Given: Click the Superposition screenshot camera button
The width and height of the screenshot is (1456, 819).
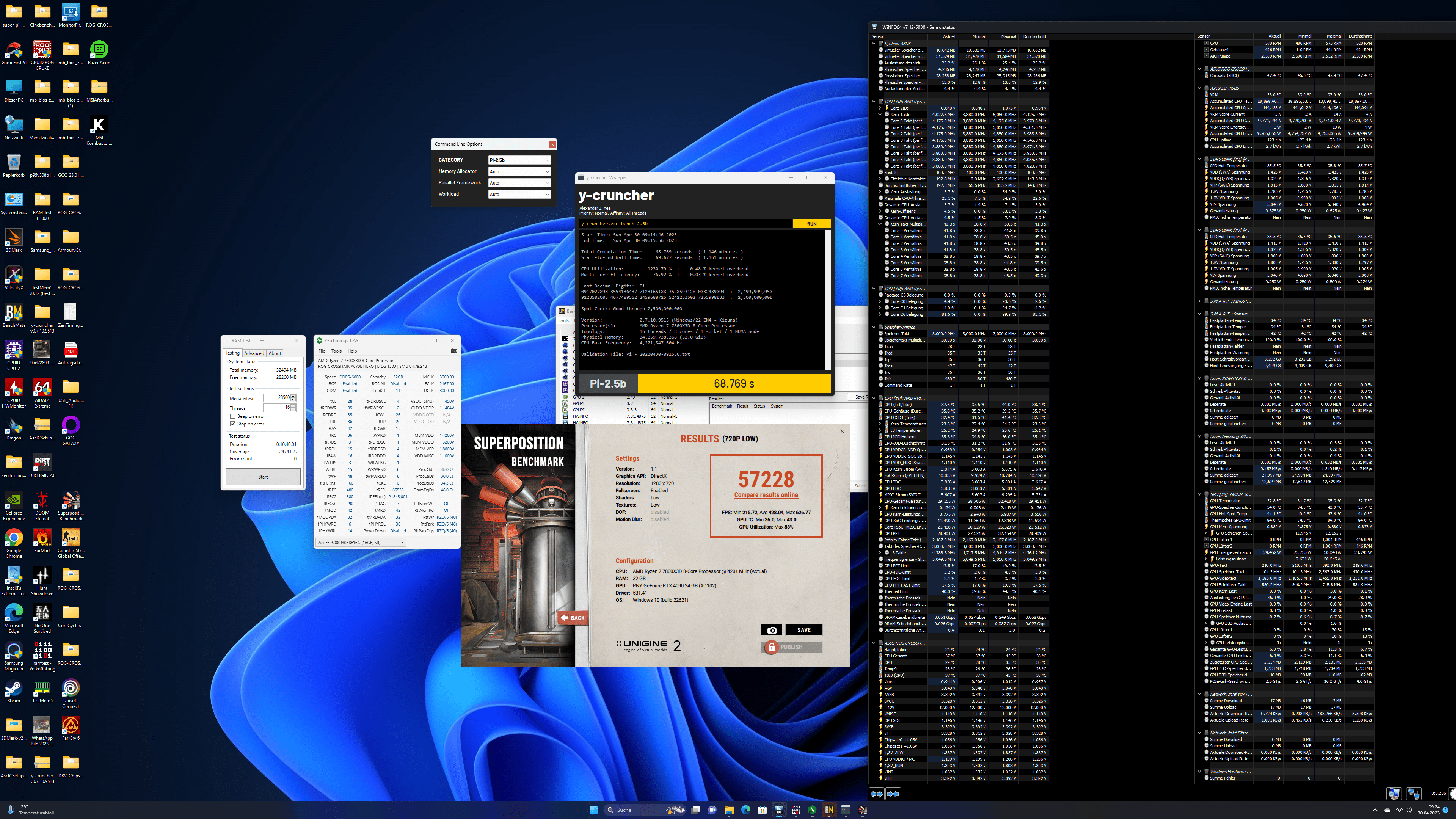Looking at the screenshot, I should point(772,630).
